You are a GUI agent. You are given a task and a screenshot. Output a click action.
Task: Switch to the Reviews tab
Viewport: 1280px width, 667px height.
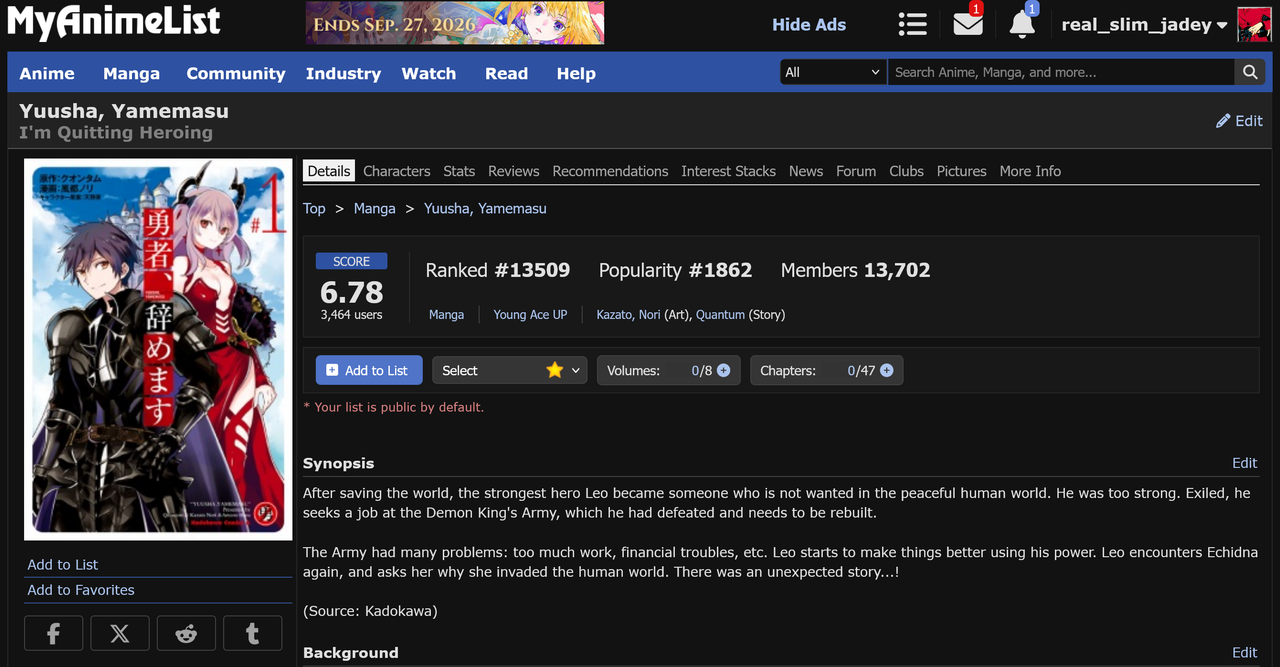[x=514, y=171]
